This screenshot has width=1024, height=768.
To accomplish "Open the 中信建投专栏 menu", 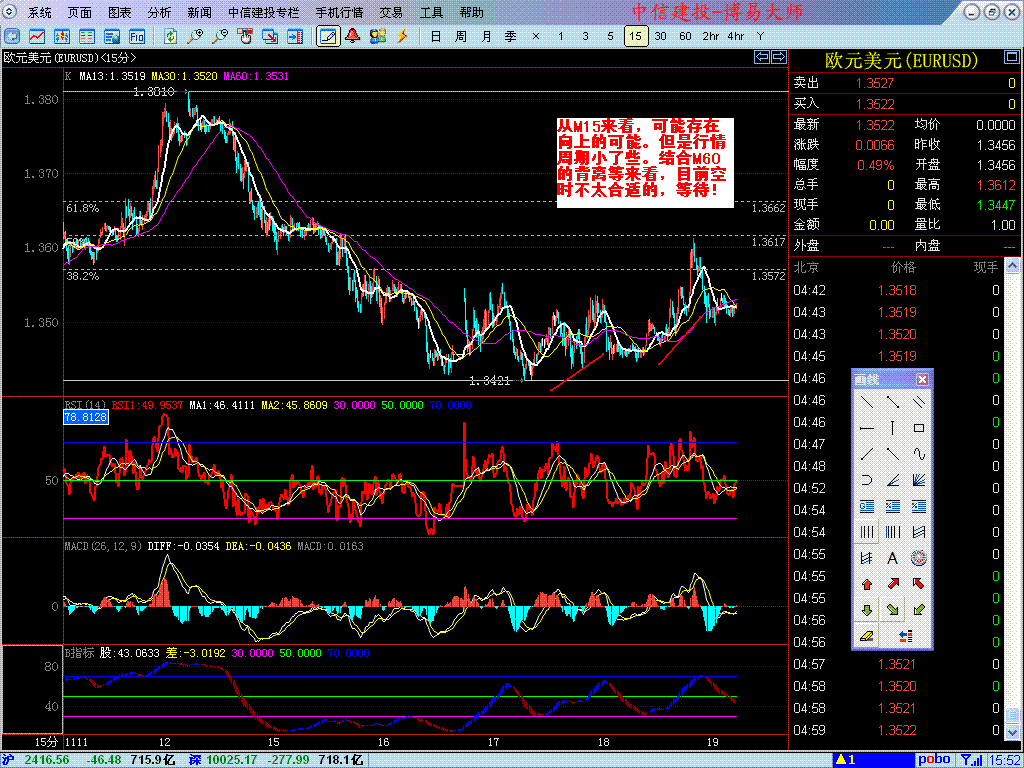I will [x=264, y=12].
